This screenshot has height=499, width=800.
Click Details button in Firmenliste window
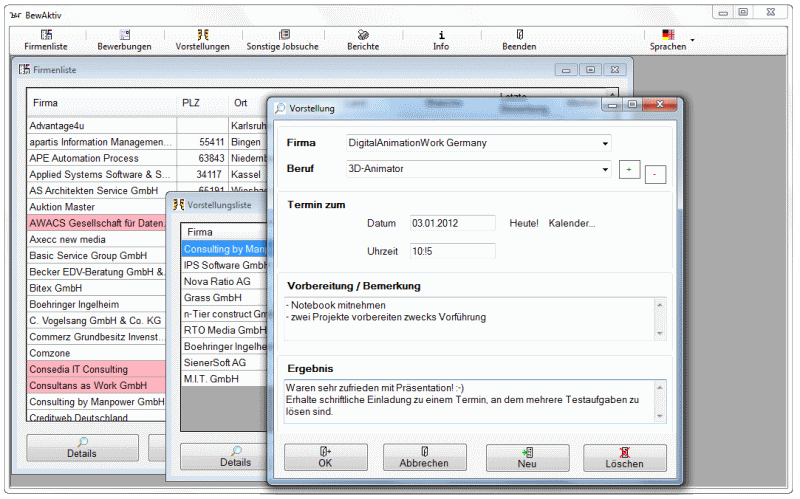click(82, 448)
